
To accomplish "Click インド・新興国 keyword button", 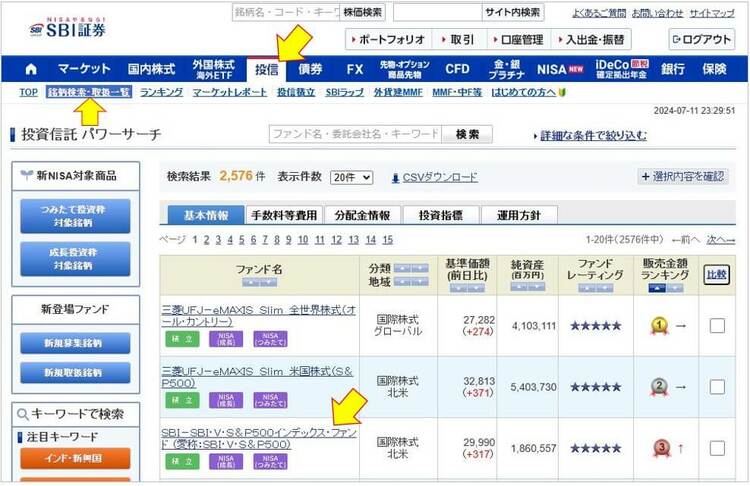I will (x=75, y=458).
